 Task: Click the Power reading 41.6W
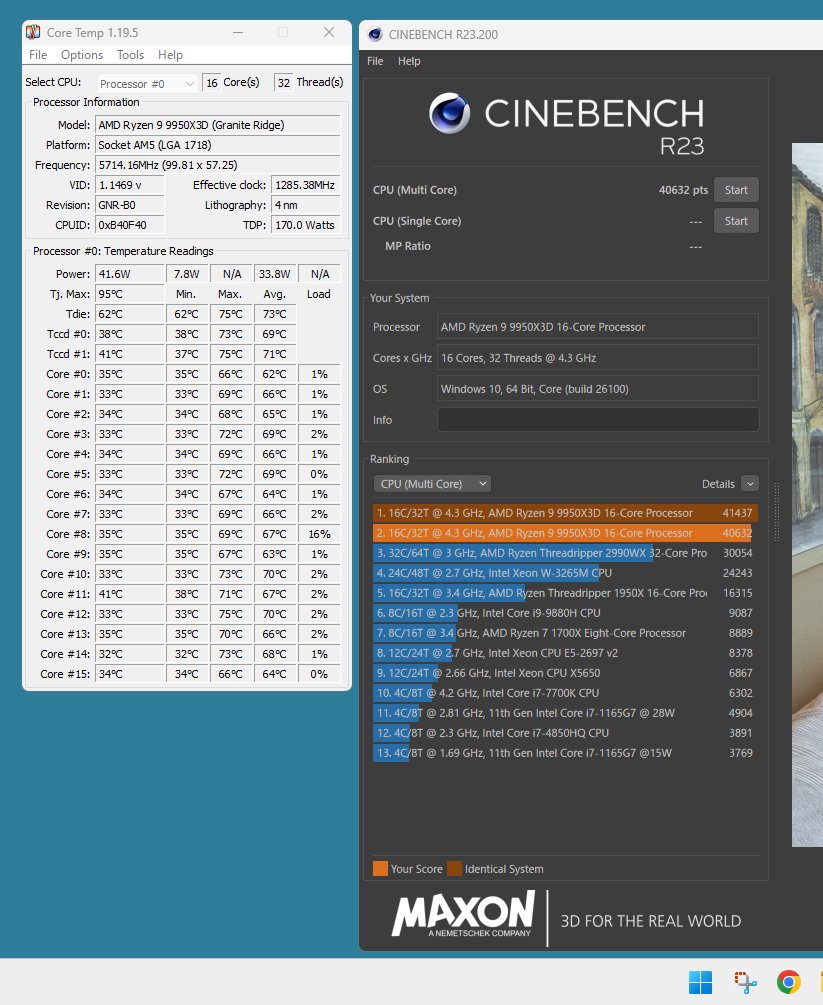click(129, 274)
